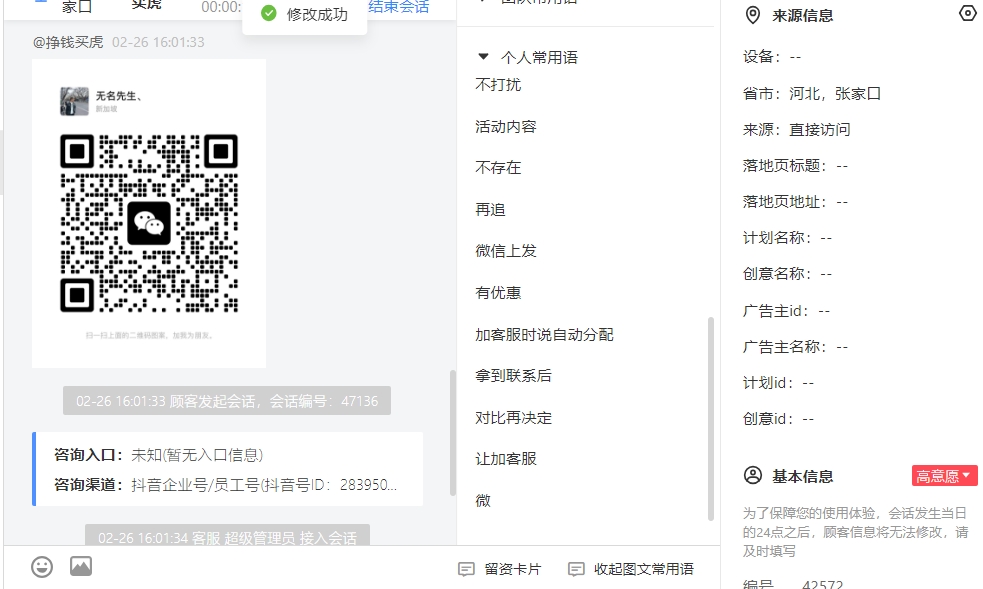Click the 咨询入口 未知 info line
This screenshot has width=983, height=589.
coord(158,455)
